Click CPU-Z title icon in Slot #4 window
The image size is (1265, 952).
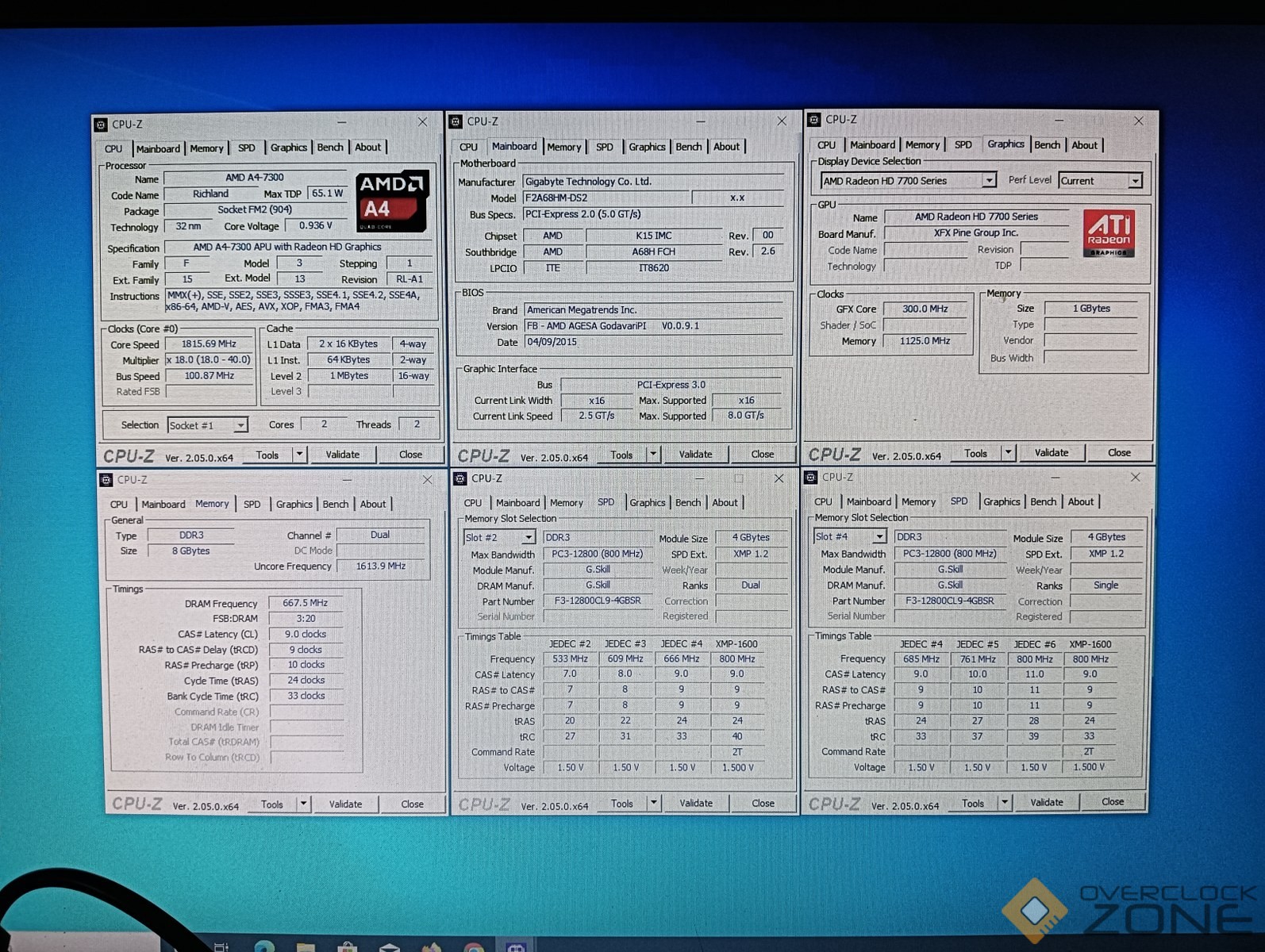[x=810, y=478]
